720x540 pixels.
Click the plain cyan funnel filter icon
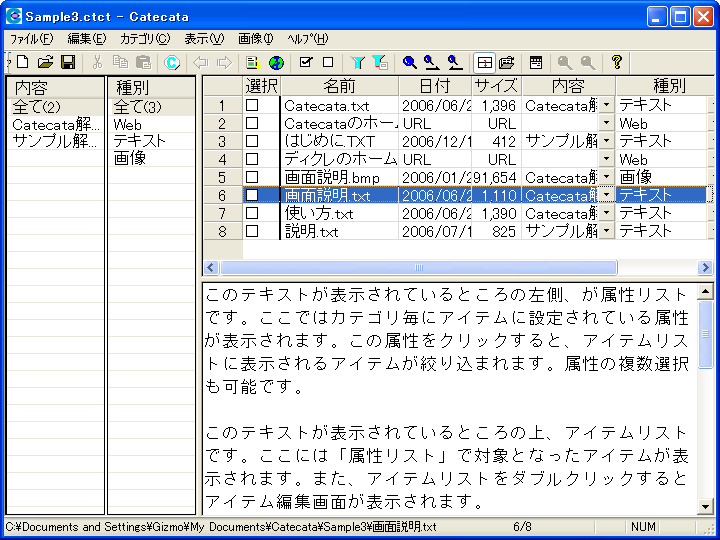357,62
